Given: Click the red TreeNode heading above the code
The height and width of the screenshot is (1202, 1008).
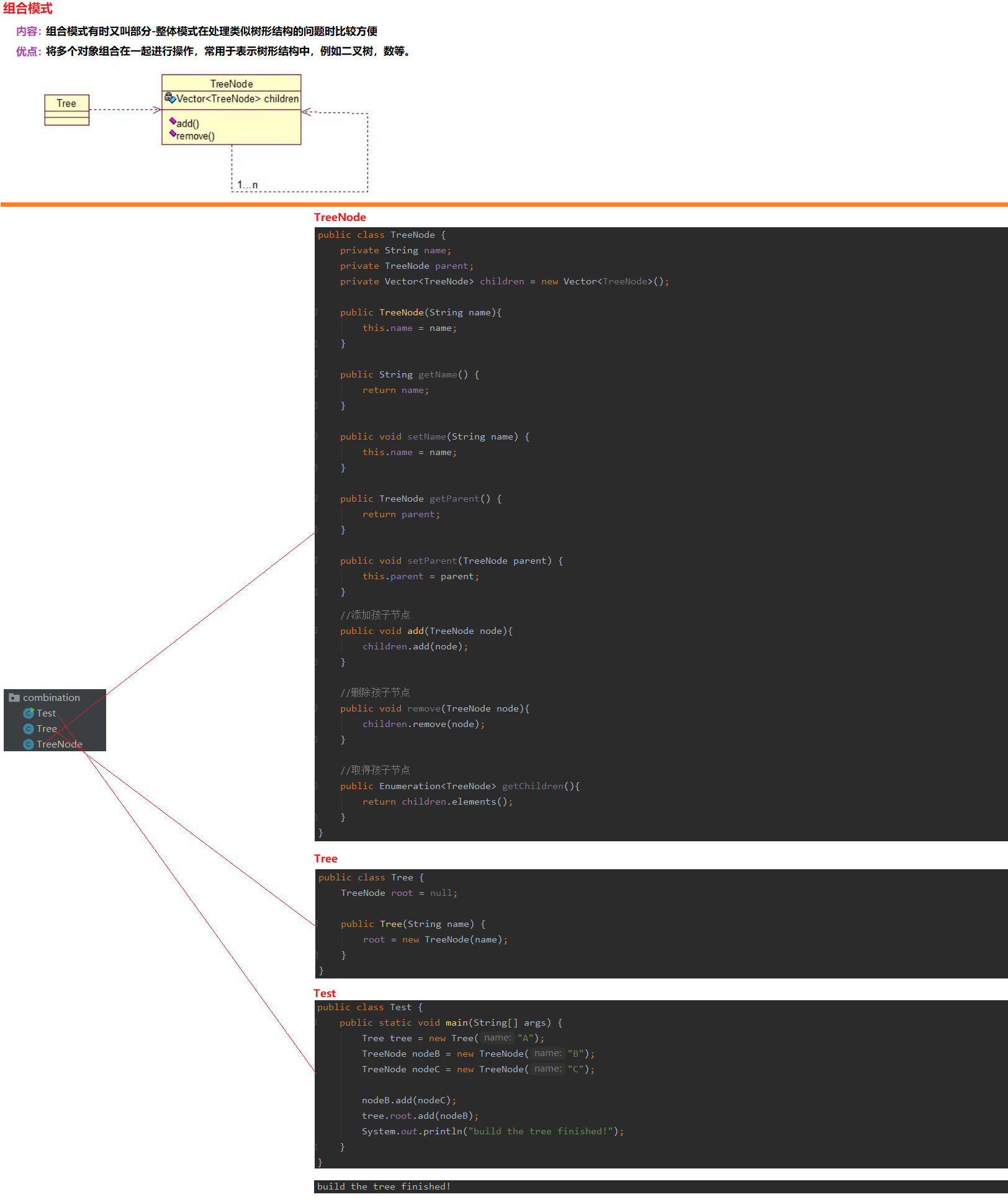Looking at the screenshot, I should click(x=340, y=217).
